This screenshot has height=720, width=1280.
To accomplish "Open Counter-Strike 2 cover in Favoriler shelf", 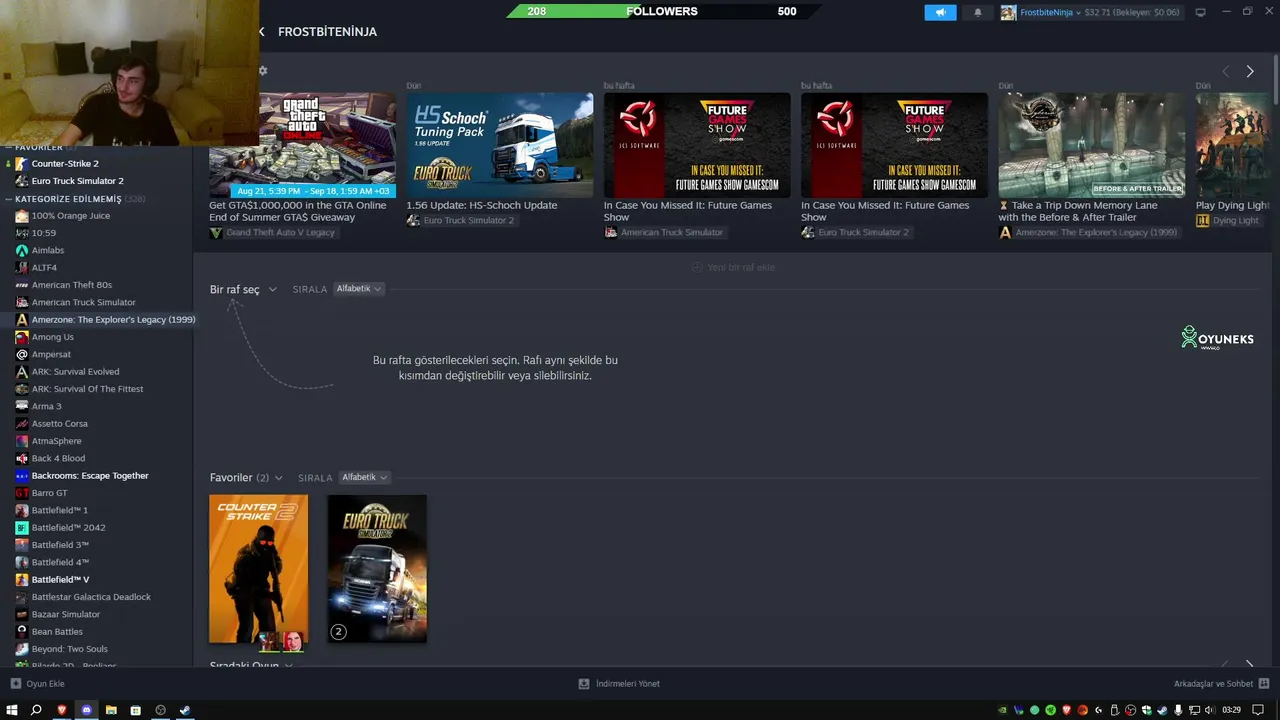I will (x=259, y=569).
